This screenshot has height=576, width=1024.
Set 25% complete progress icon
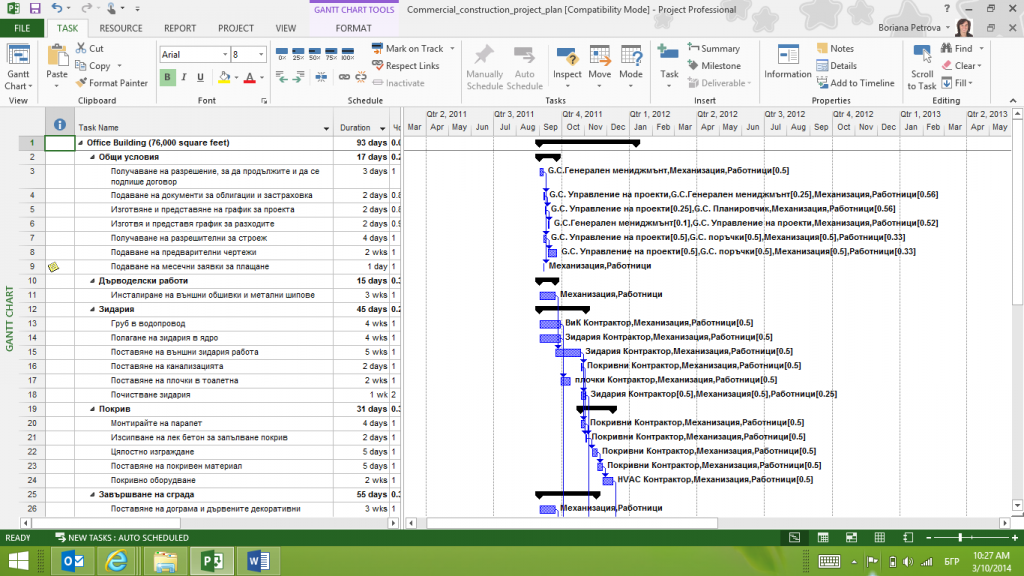(x=298, y=54)
